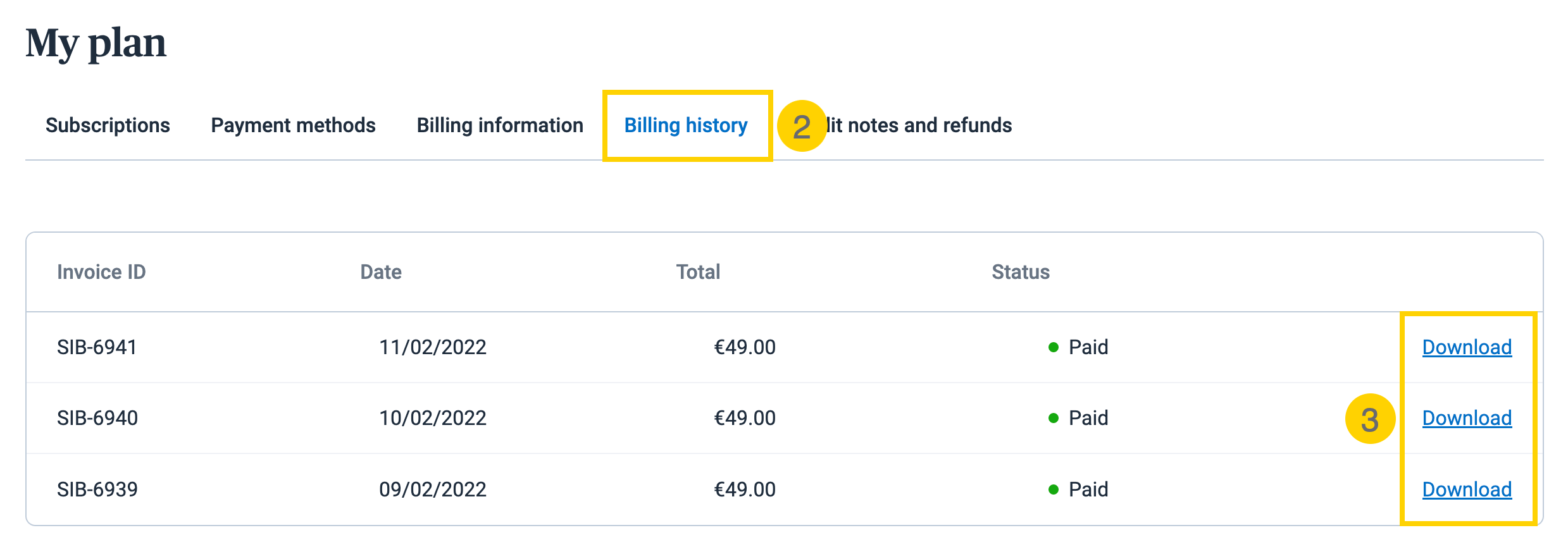Click the yellow step 3 badge
This screenshot has height=554, width=1568.
[1370, 419]
